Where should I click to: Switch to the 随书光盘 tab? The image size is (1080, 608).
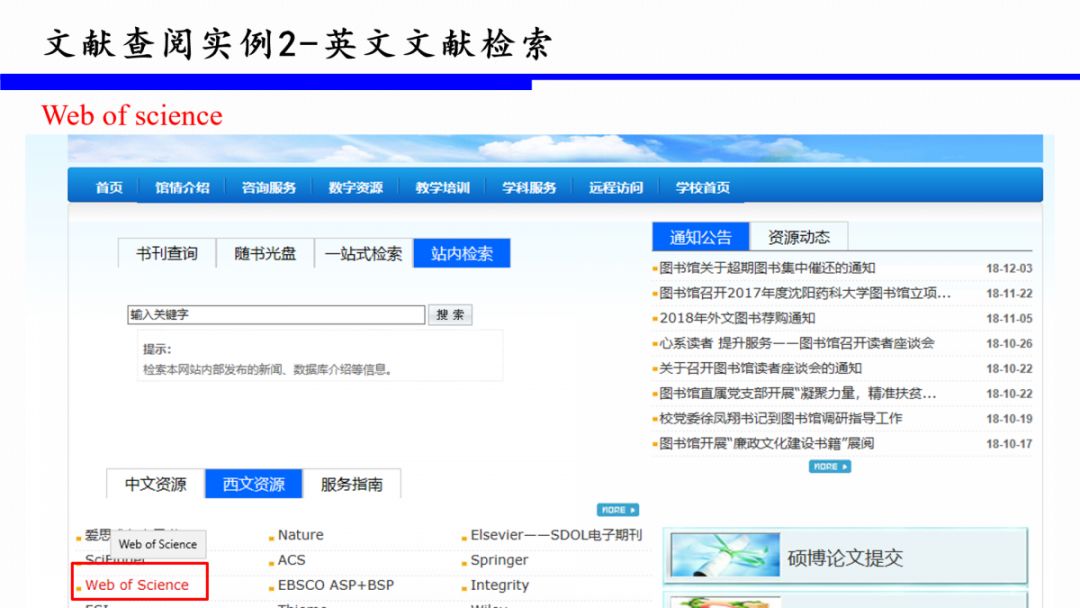[265, 253]
